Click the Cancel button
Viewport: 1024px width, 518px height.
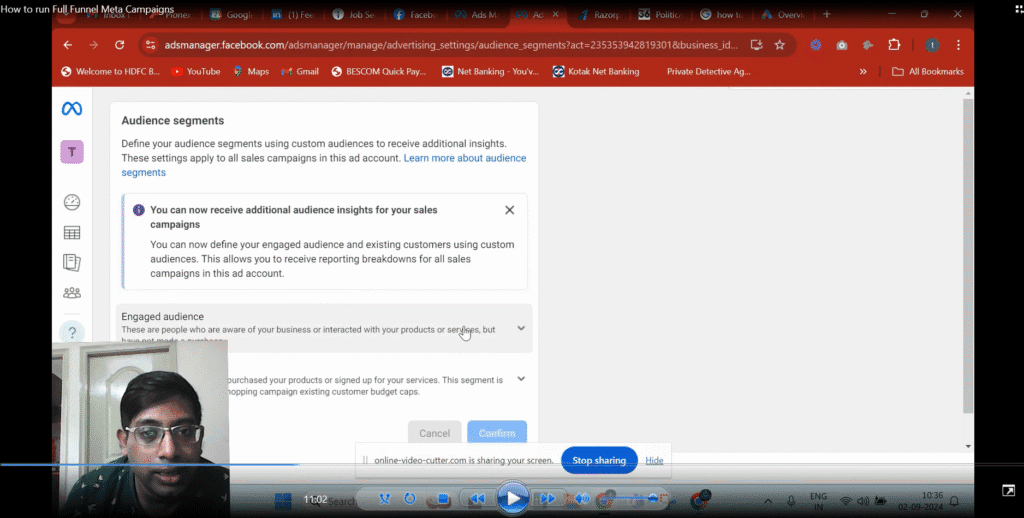pos(434,433)
